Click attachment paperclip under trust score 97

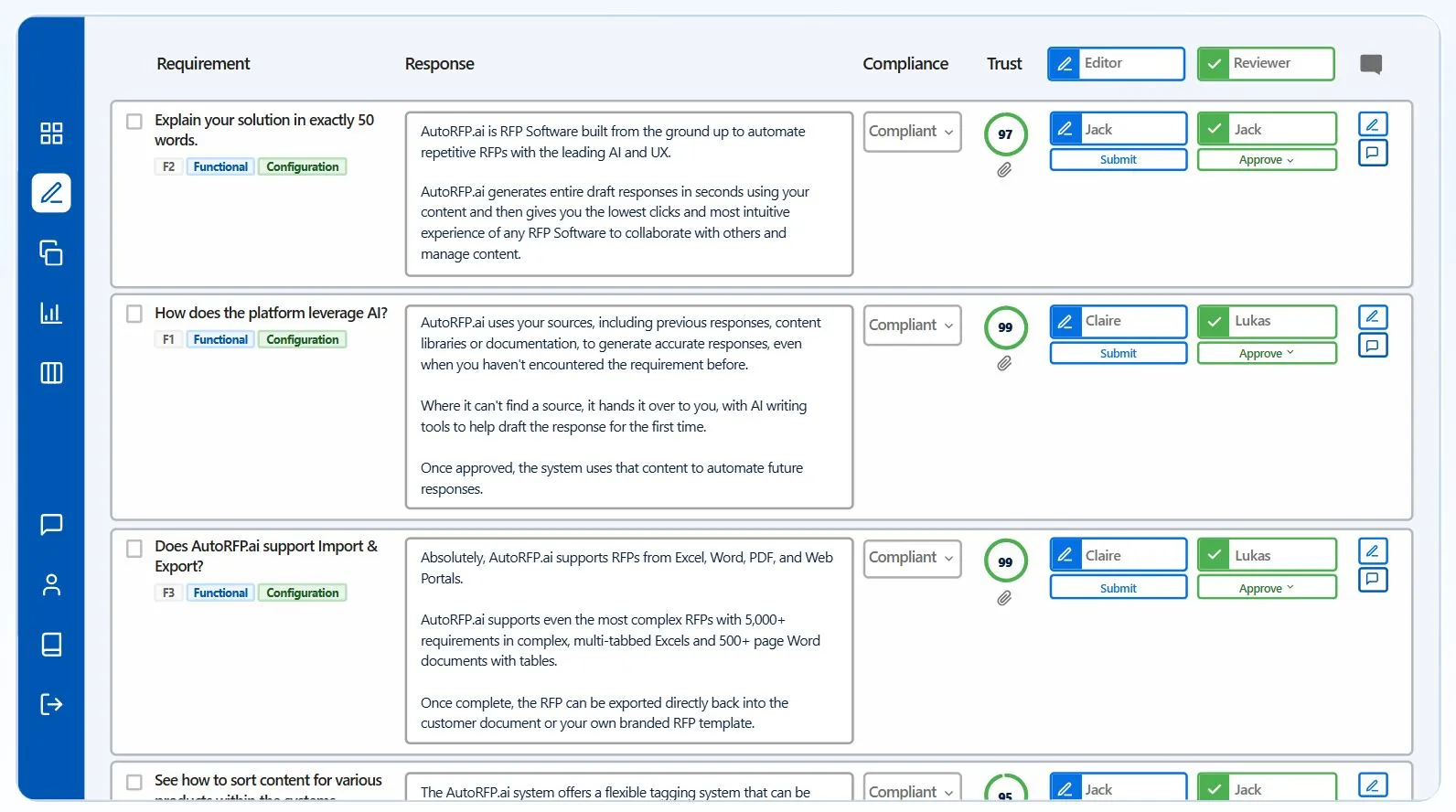1004,170
